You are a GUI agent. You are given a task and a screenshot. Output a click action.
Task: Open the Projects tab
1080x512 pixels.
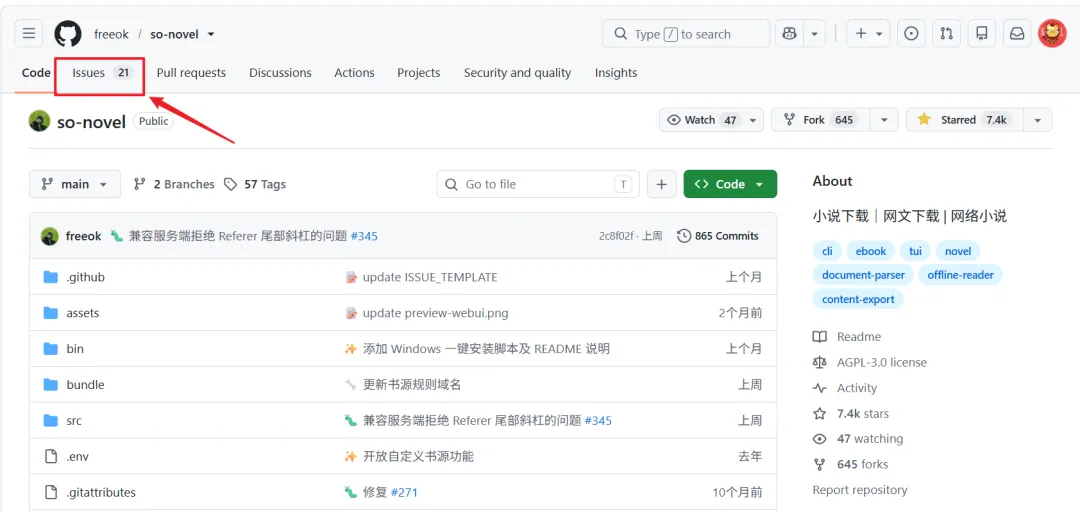419,72
